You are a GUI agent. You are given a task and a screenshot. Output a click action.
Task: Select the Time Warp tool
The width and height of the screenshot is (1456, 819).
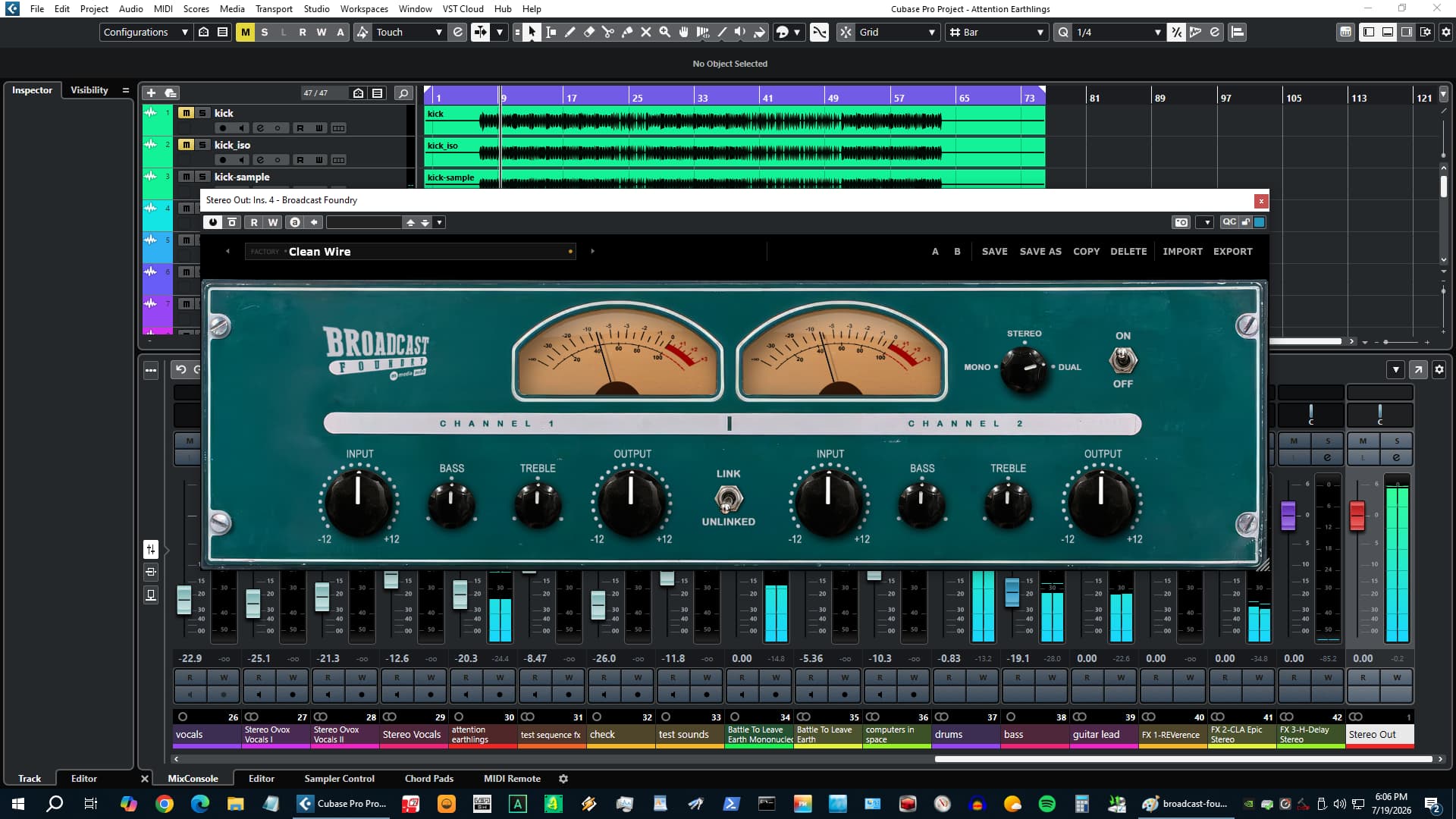coord(703,32)
